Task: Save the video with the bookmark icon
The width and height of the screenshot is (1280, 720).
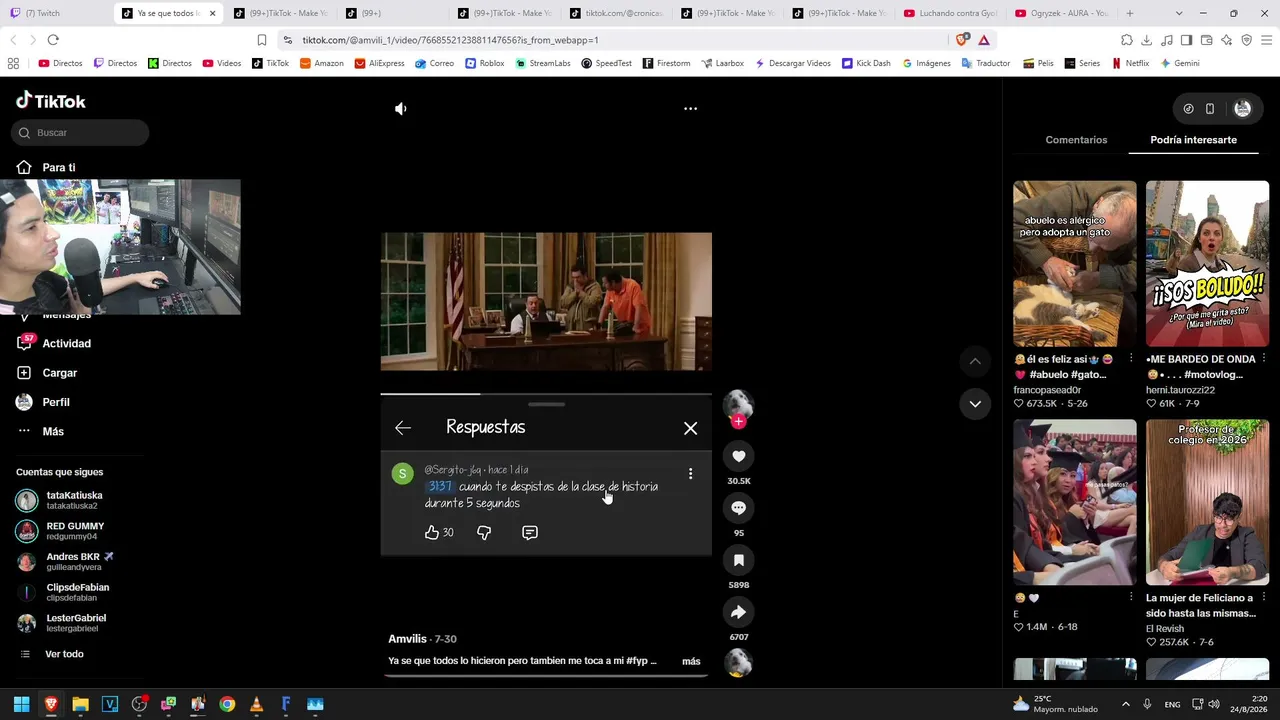Action: tap(739, 560)
